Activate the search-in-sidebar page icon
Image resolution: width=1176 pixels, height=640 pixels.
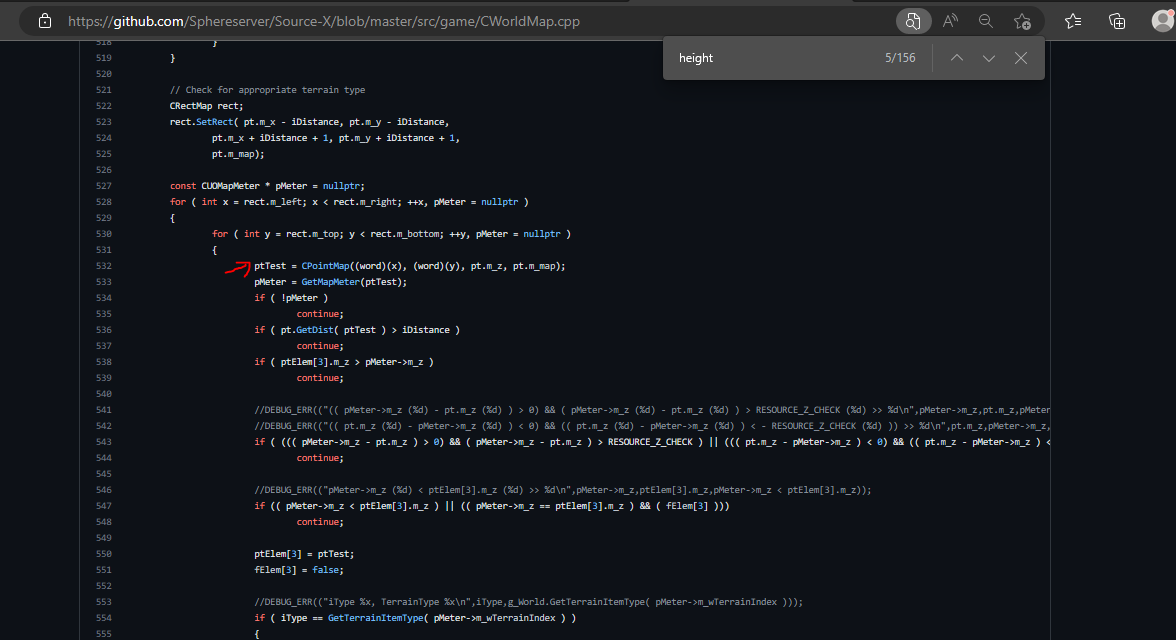click(912, 20)
